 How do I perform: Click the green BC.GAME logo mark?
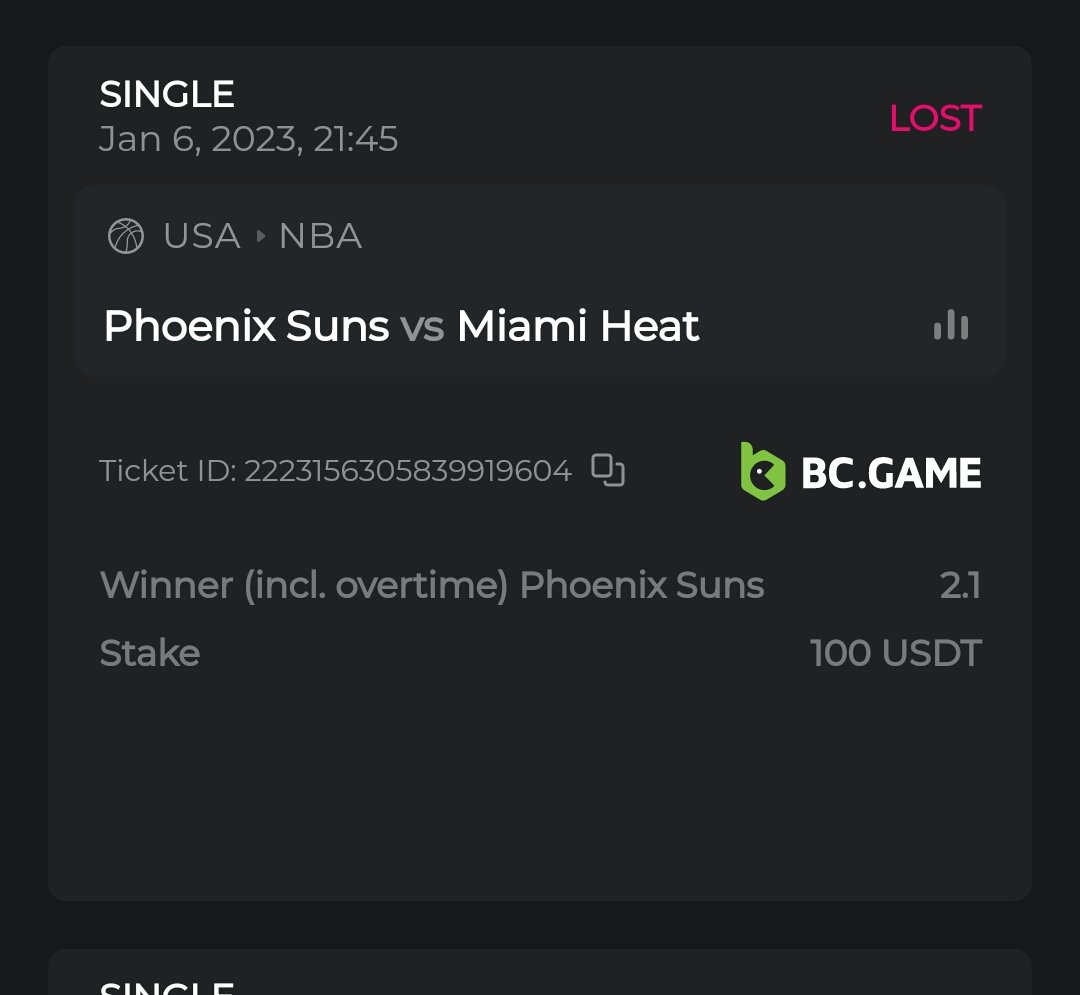(x=762, y=471)
